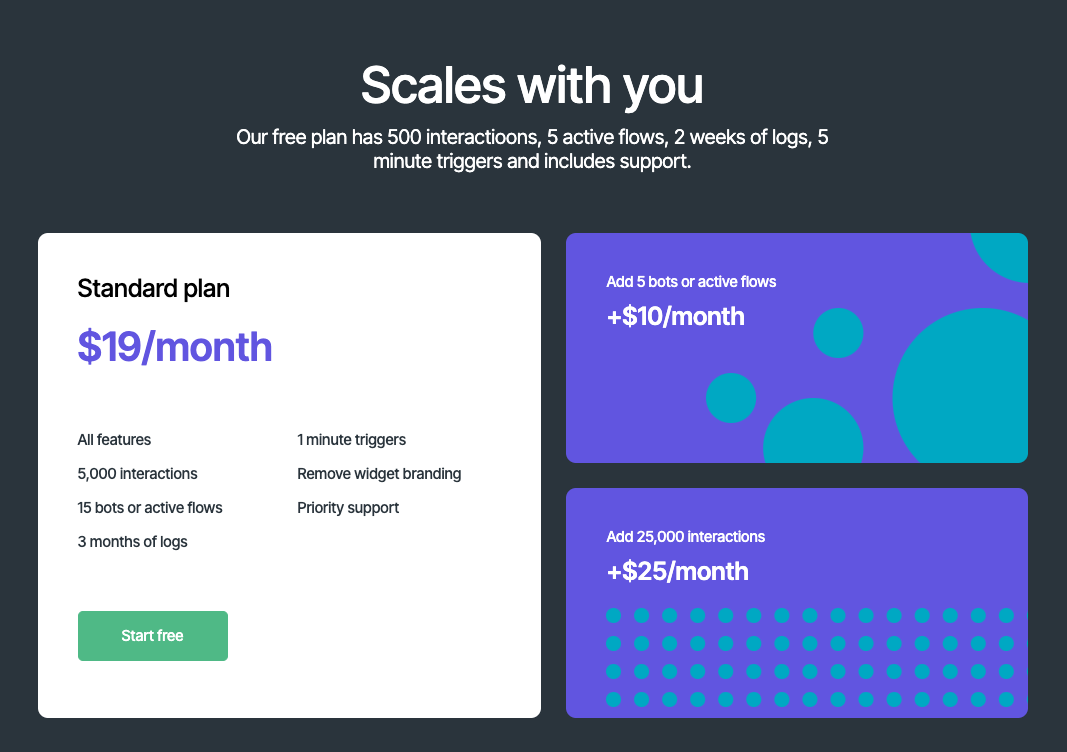Select the 'Add 5 bots or active flows' add-on card
This screenshot has width=1067, height=752.
pos(796,347)
